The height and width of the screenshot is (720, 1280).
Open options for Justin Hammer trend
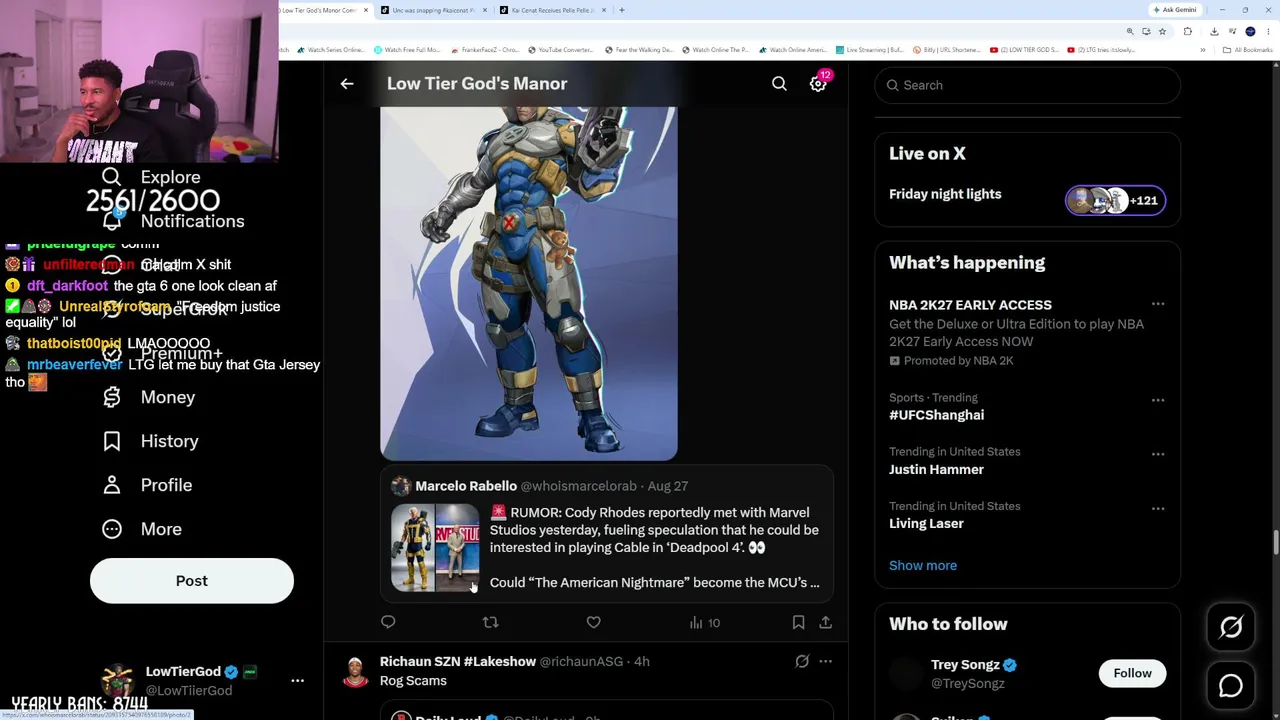coord(1158,454)
